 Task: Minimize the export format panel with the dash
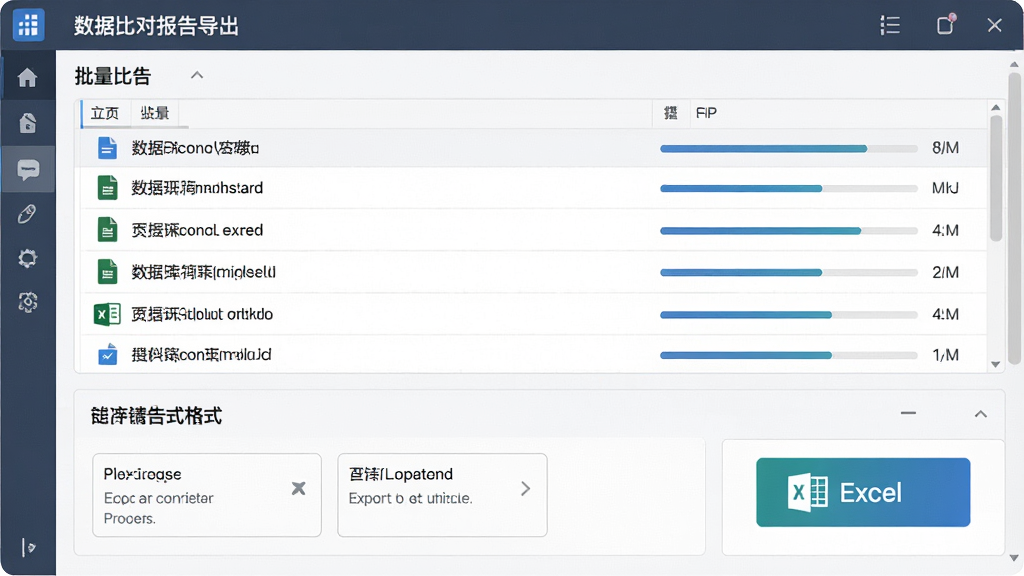pos(908,413)
